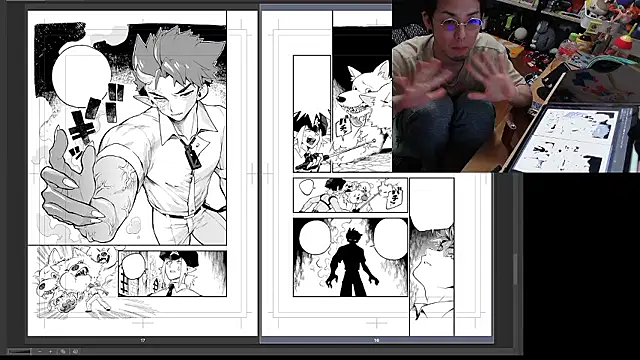The height and width of the screenshot is (360, 640).
Task: Click the last icon beside the plus button
Action: 75,351
